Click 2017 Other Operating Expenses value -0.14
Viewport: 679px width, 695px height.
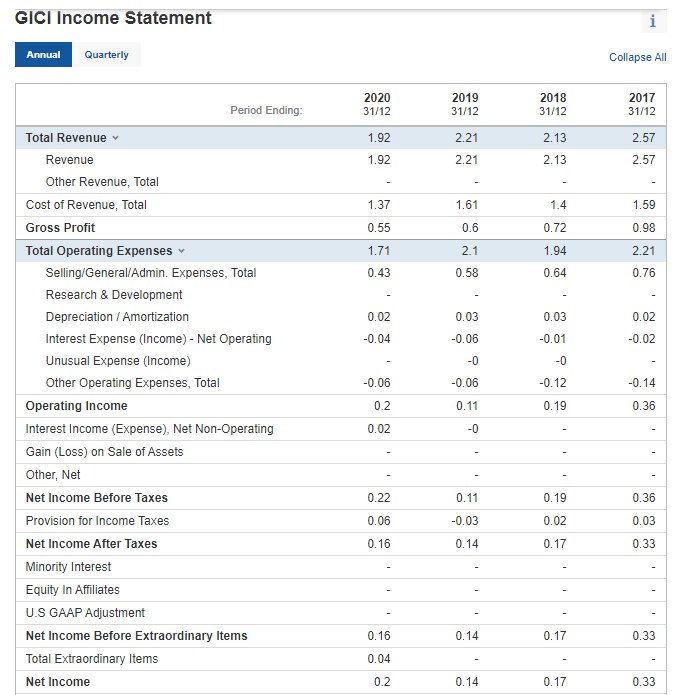[641, 383]
